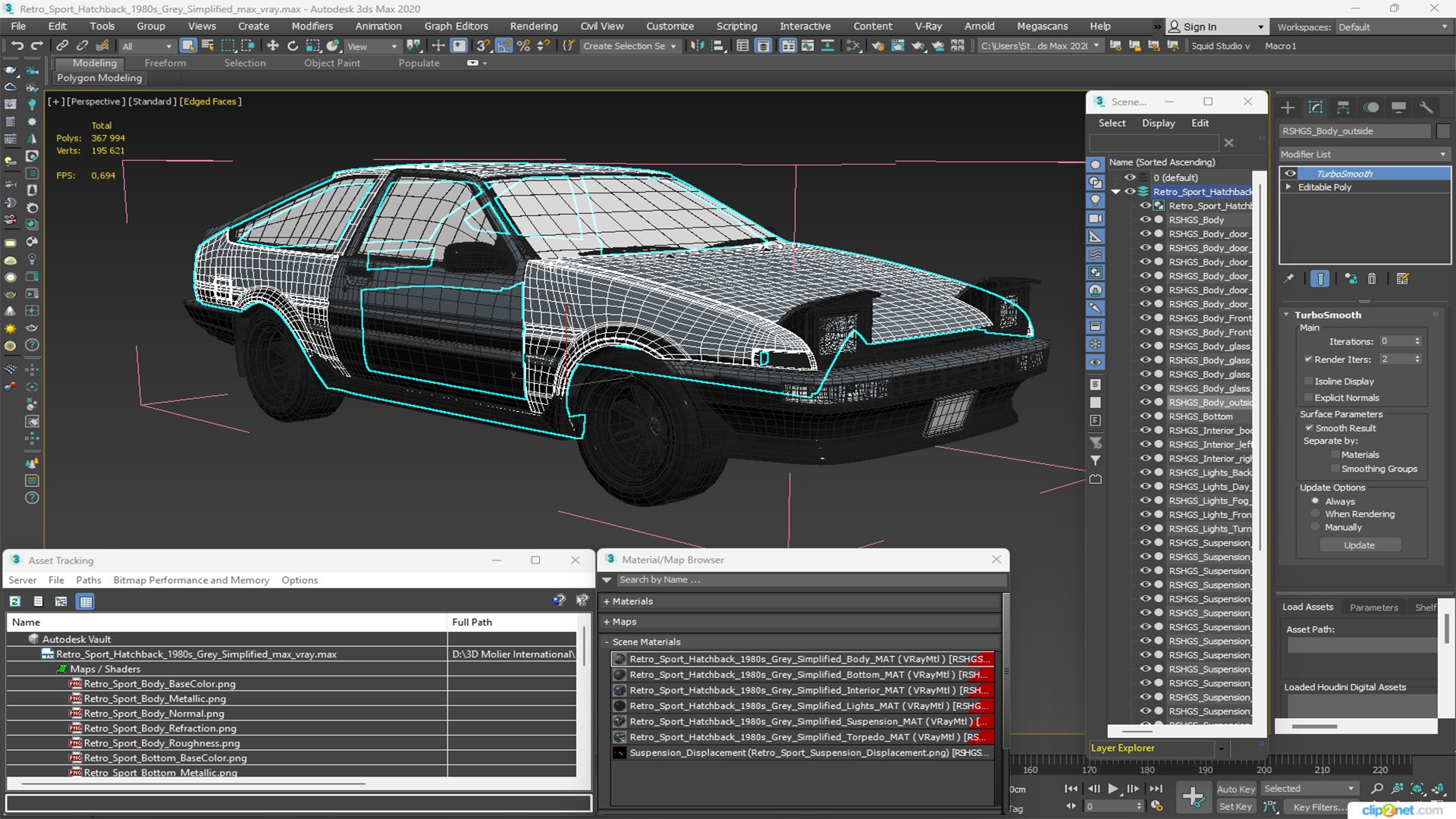The height and width of the screenshot is (819, 1456).
Task: Enable the Isoline Display checkbox
Action: [x=1309, y=381]
